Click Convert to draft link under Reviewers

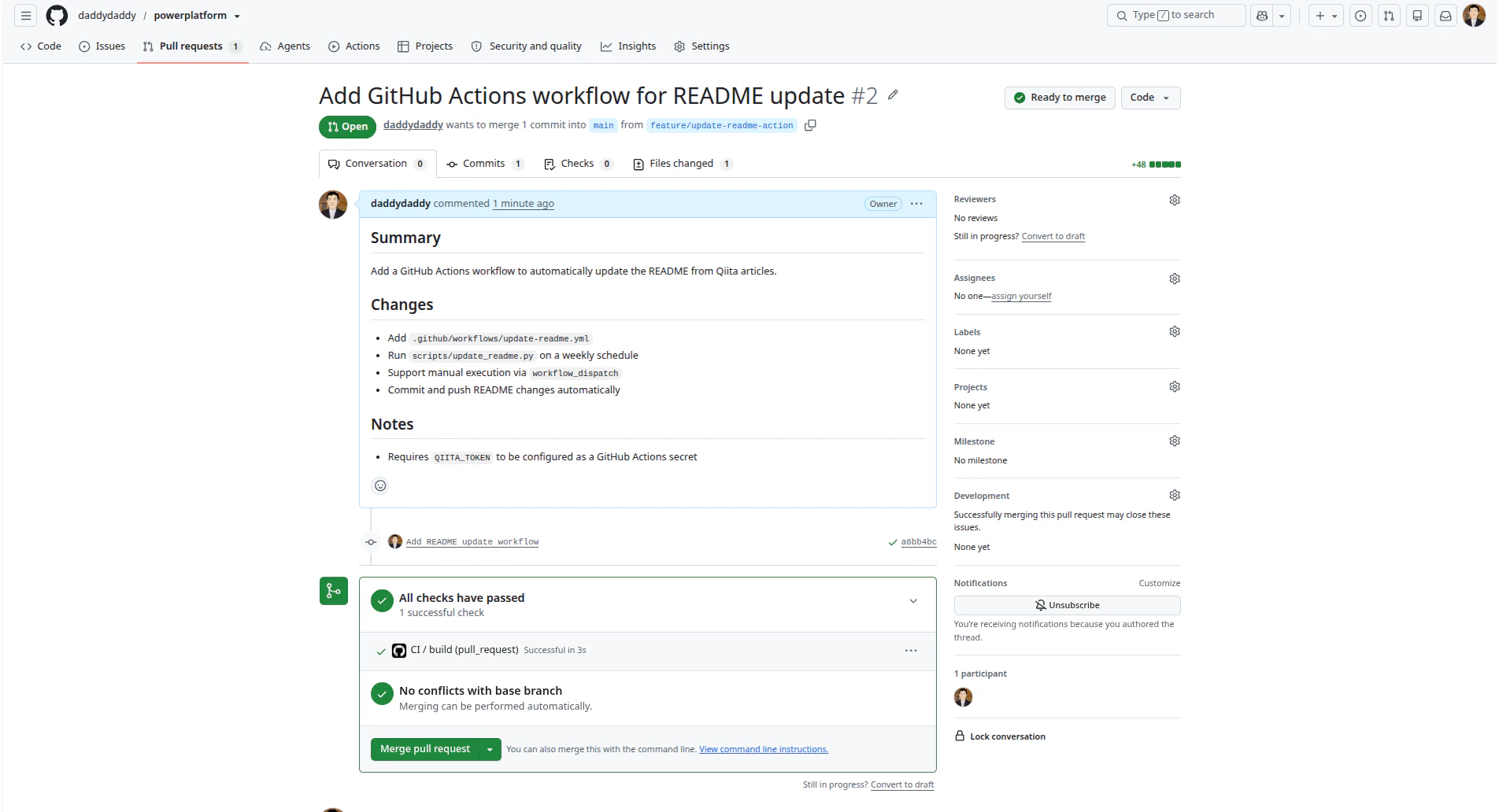tap(1053, 236)
